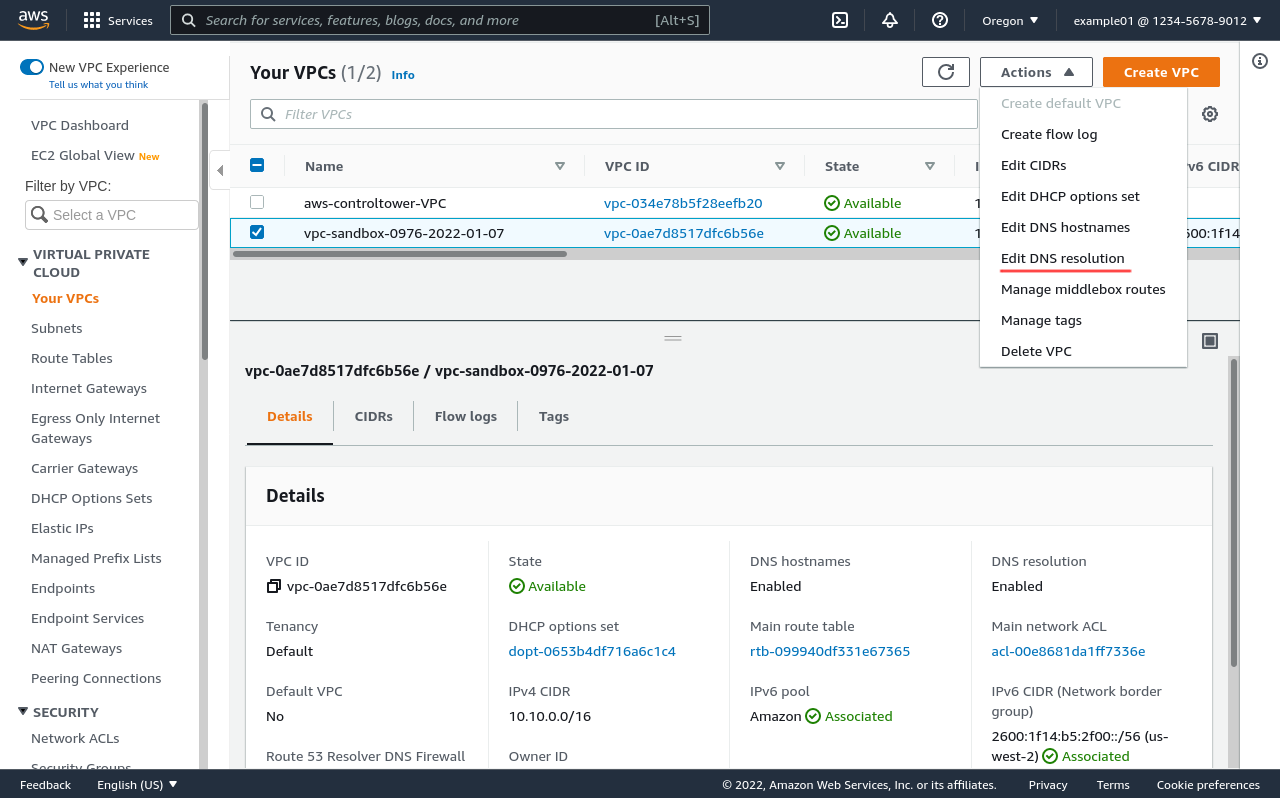The image size is (1280, 798).
Task: Collapse the Security section
Action: click(23, 712)
